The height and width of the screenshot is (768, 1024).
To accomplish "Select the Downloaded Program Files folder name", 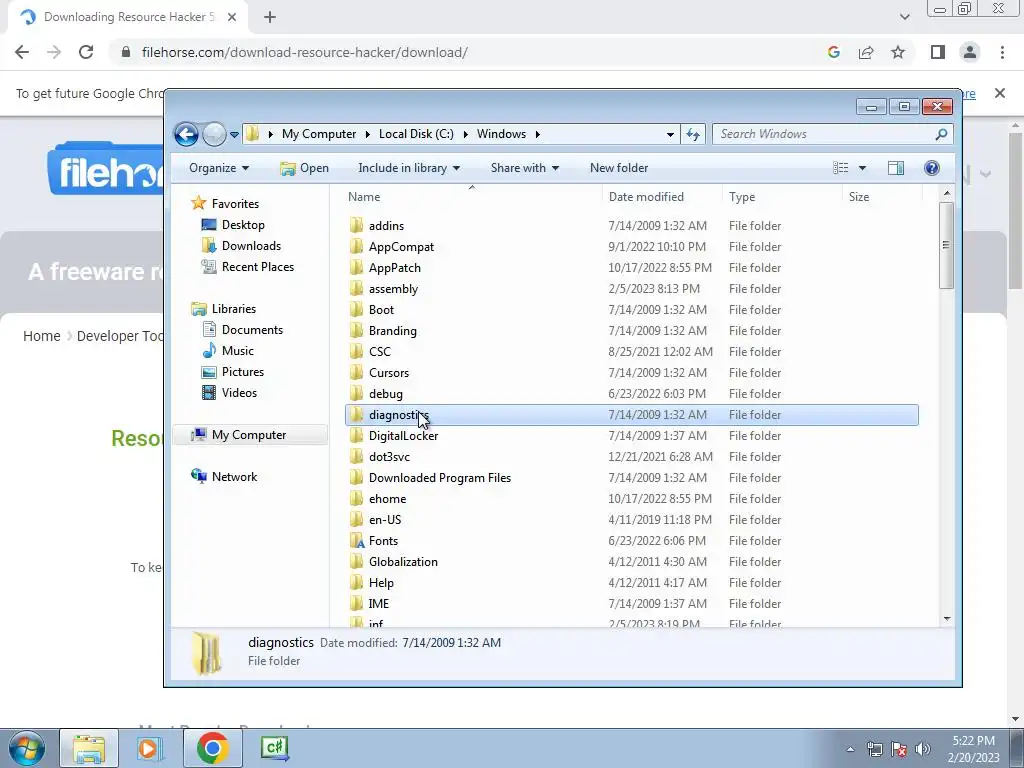I will tap(440, 478).
